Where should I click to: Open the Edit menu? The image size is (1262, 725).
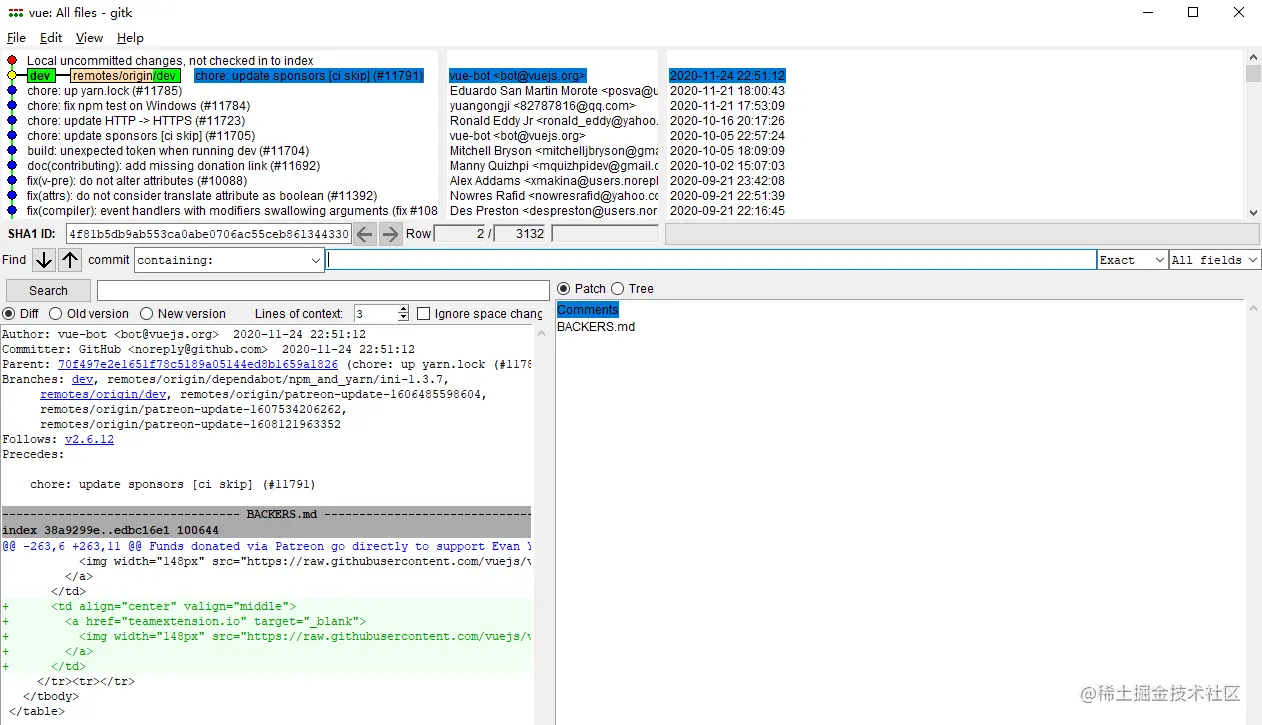pos(51,38)
